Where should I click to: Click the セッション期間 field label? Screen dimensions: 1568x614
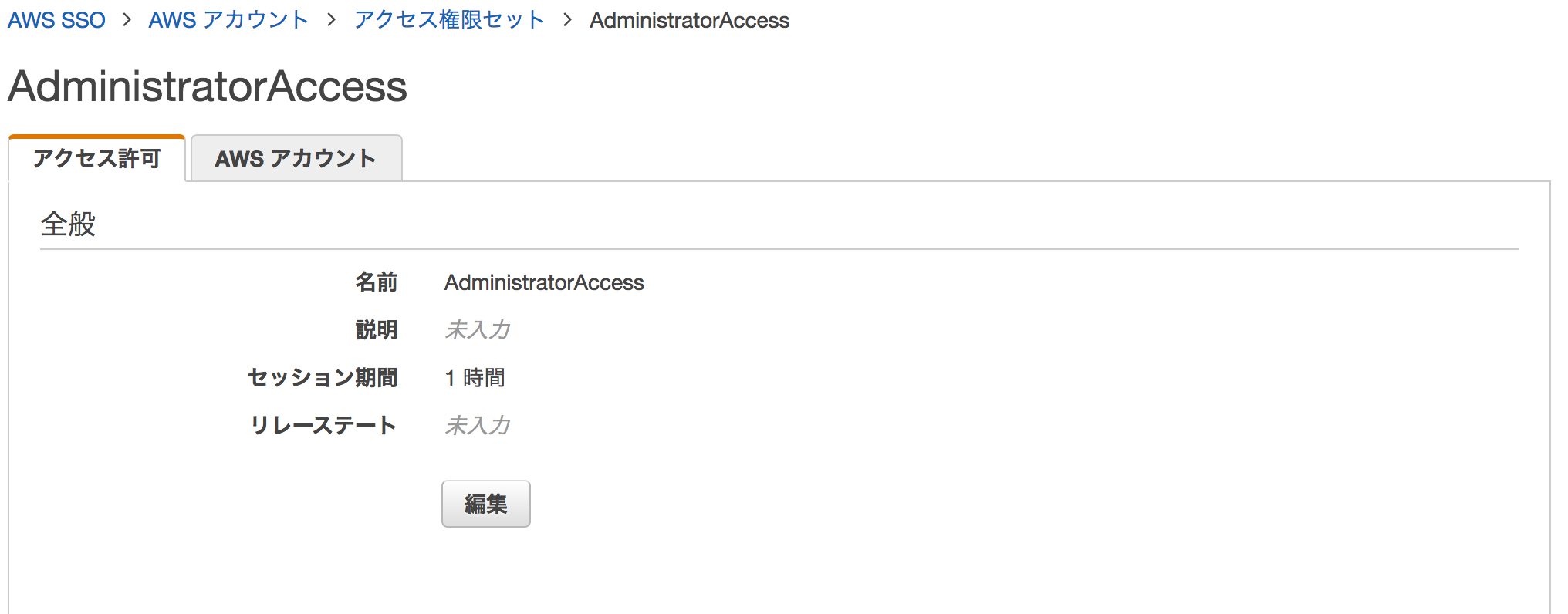[323, 378]
